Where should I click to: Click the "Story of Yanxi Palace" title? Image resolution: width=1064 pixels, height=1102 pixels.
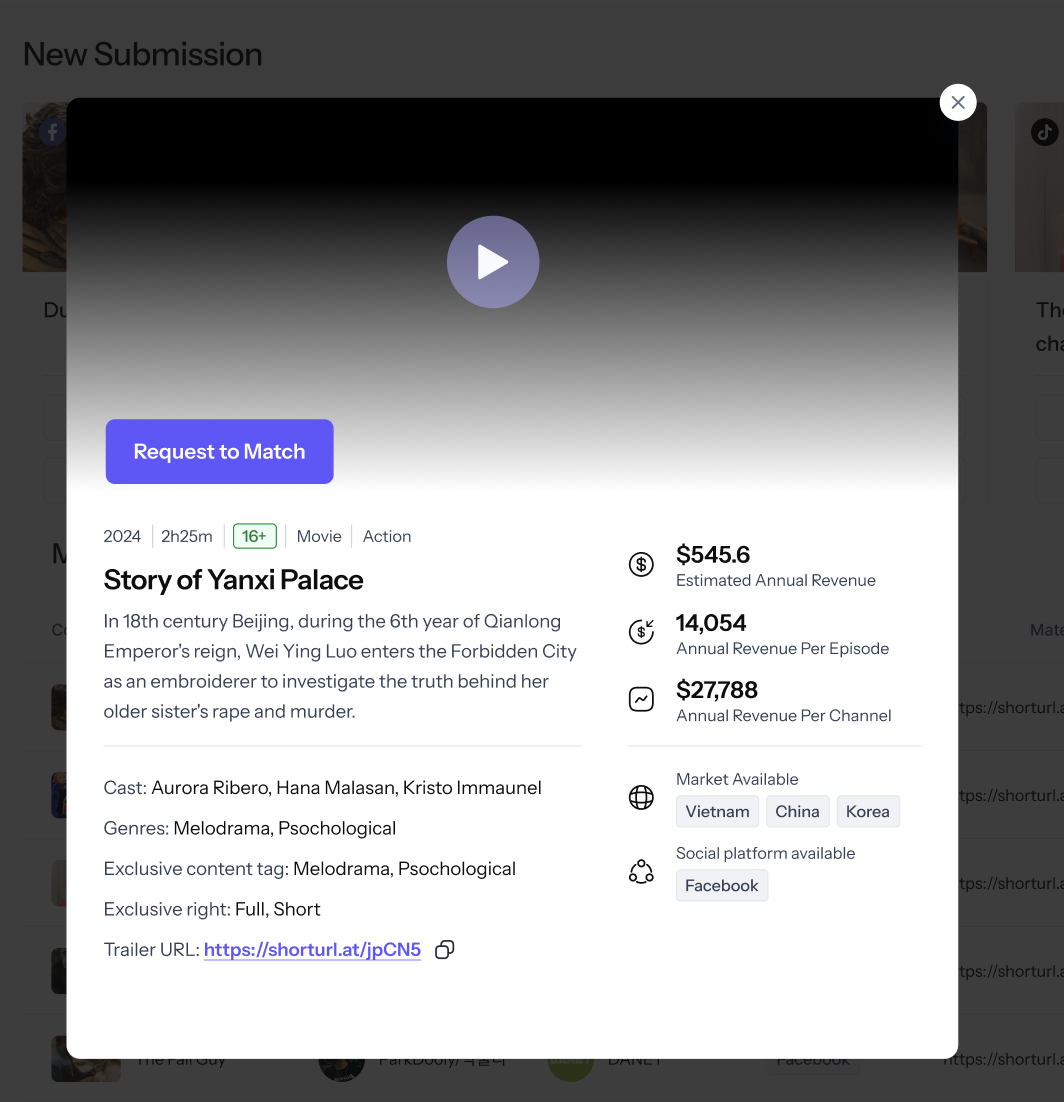tap(233, 580)
